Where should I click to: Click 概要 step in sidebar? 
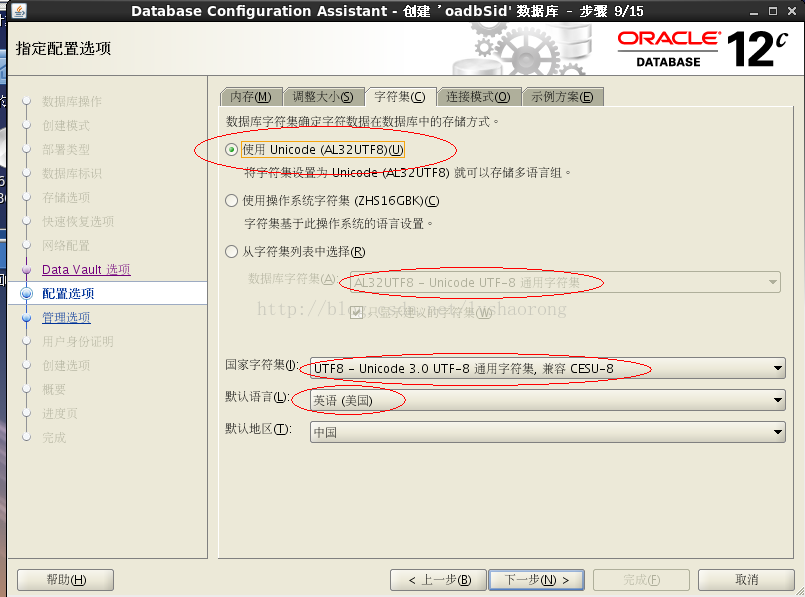[54, 390]
